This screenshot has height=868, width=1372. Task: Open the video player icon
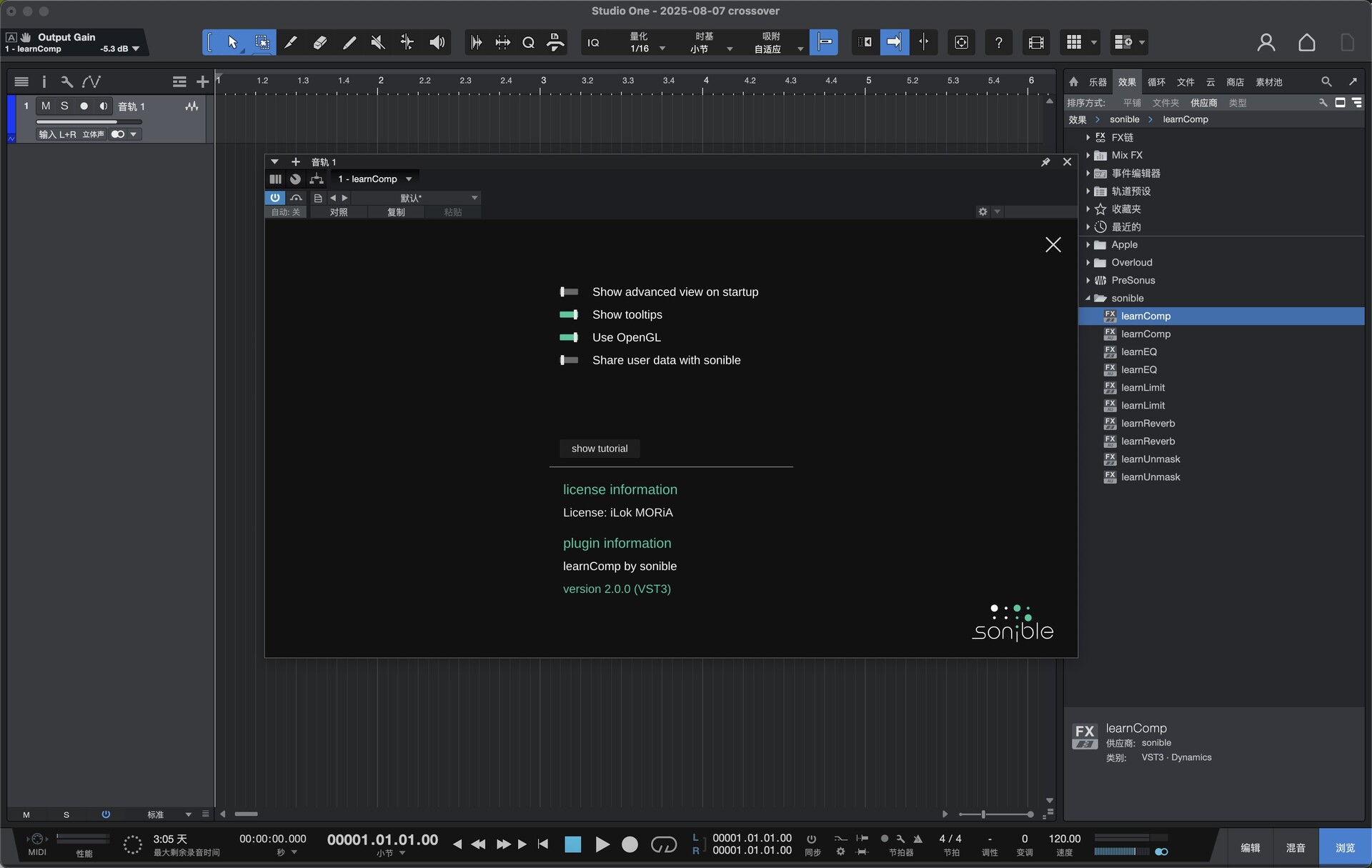point(1036,43)
